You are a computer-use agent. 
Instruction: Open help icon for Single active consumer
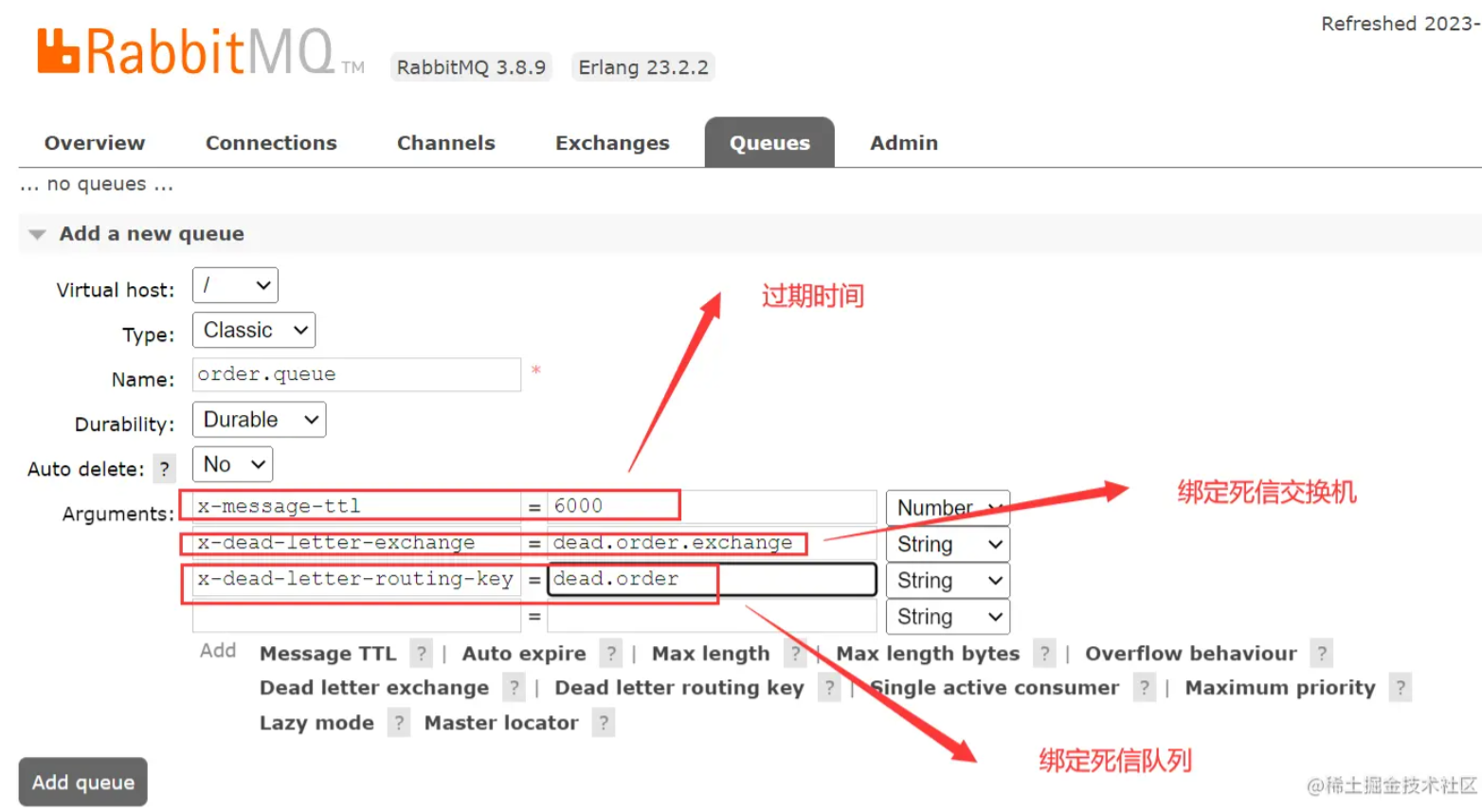pos(1144,688)
